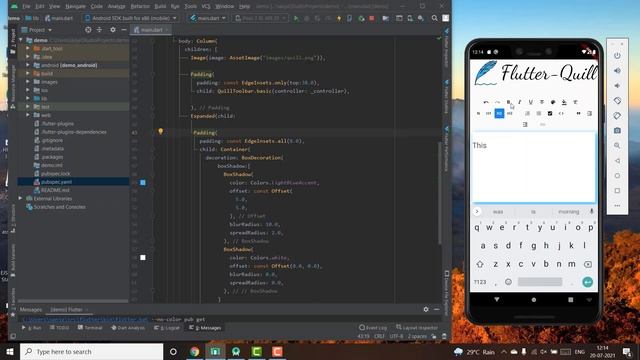Open the Event Log
The height and width of the screenshot is (360, 640).
(373, 327)
